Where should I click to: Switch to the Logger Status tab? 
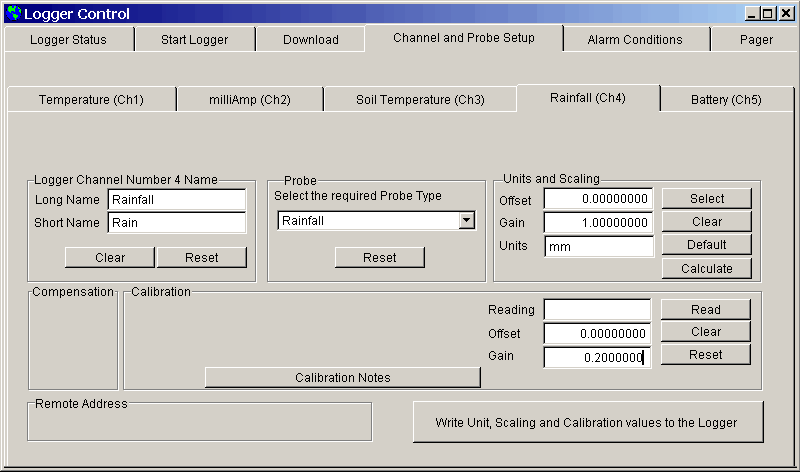pyautogui.click(x=68, y=40)
